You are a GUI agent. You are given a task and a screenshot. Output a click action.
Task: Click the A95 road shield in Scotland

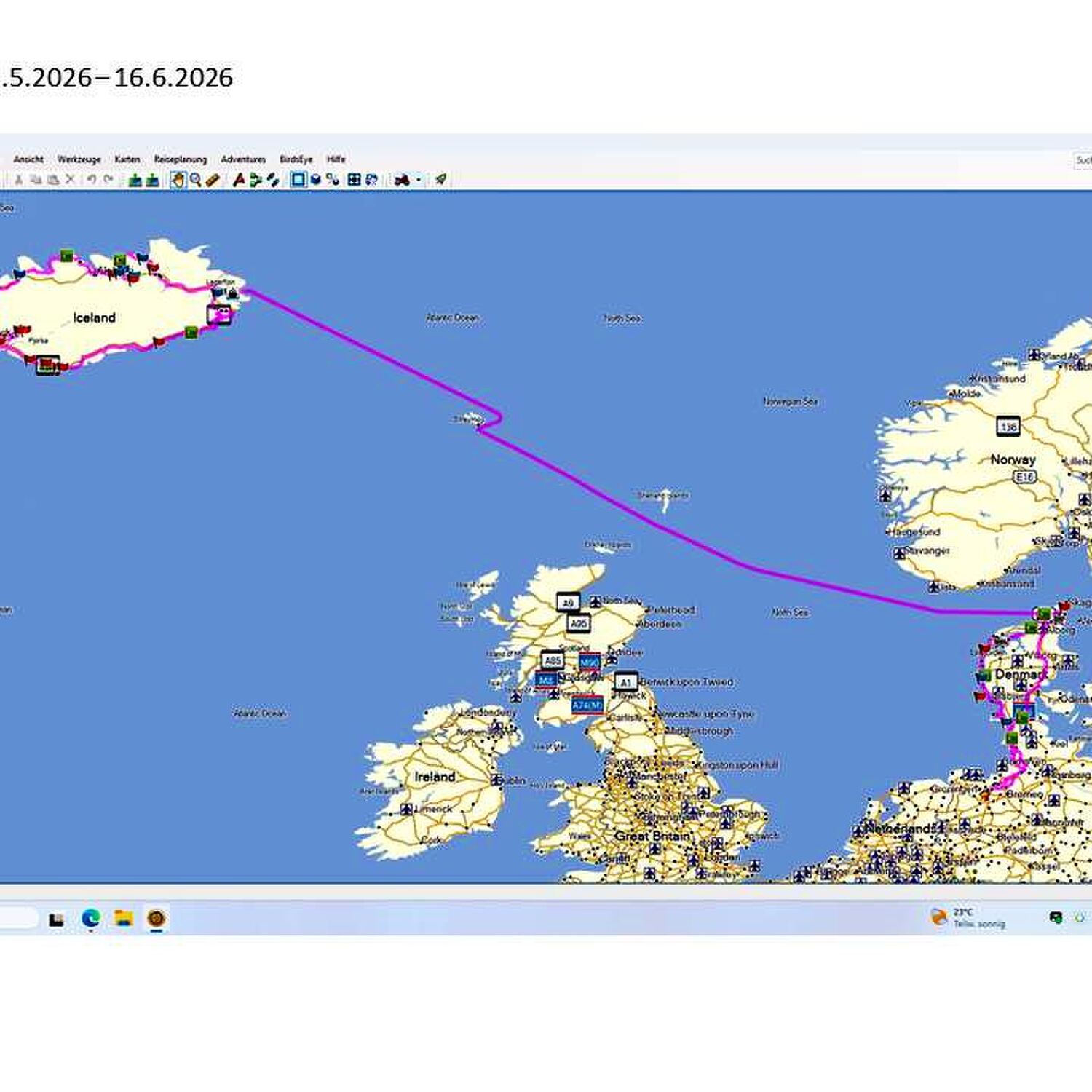pyautogui.click(x=578, y=623)
